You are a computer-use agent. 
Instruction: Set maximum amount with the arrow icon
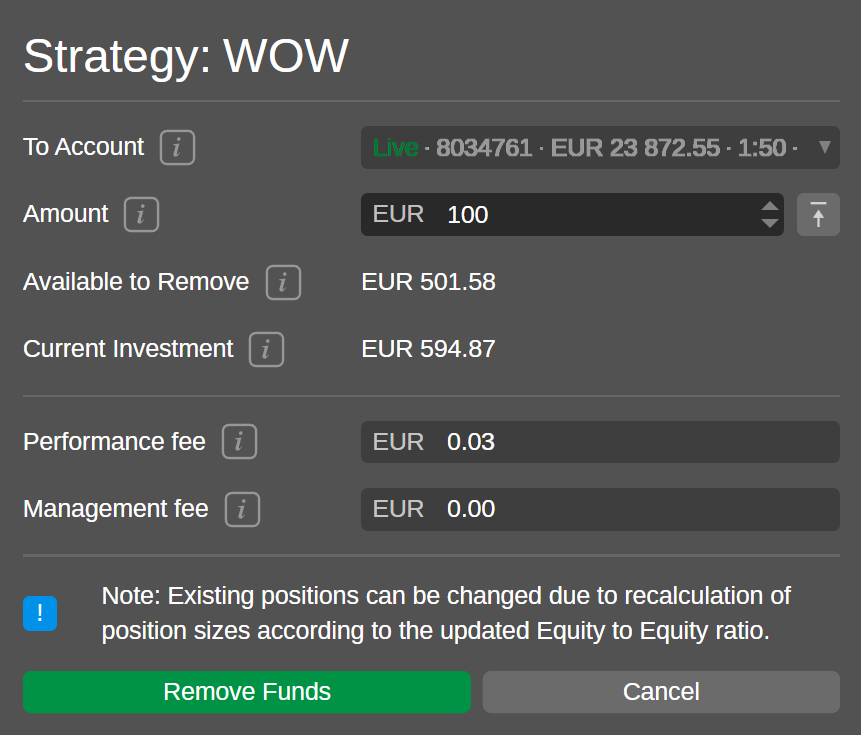tap(818, 215)
